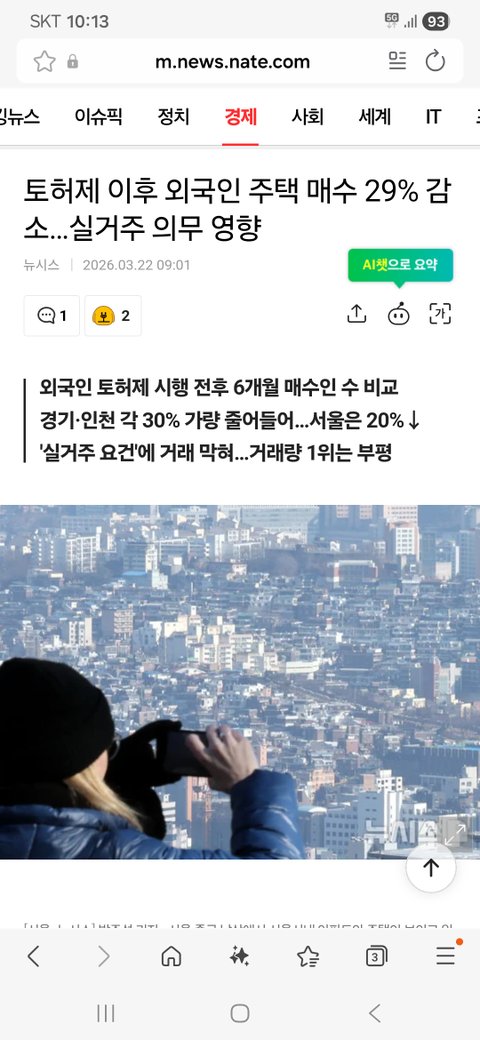Change font size with the 가 icon
This screenshot has height=1040, width=480.
(x=440, y=314)
